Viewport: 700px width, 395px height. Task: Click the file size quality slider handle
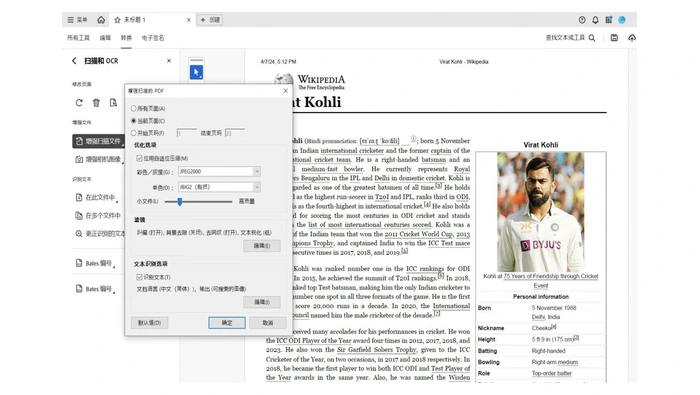tap(179, 202)
